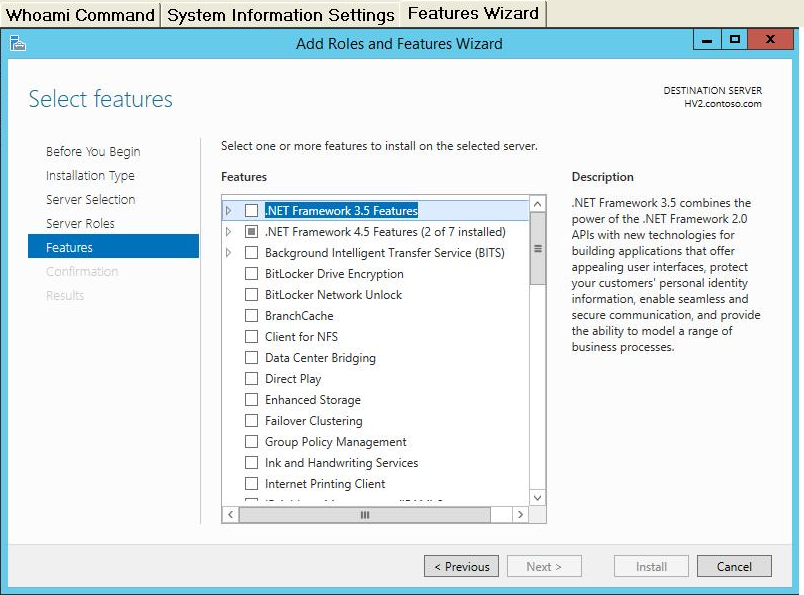Click the horizontal scroll left arrow
Screen dimensions: 804x595
(231, 514)
